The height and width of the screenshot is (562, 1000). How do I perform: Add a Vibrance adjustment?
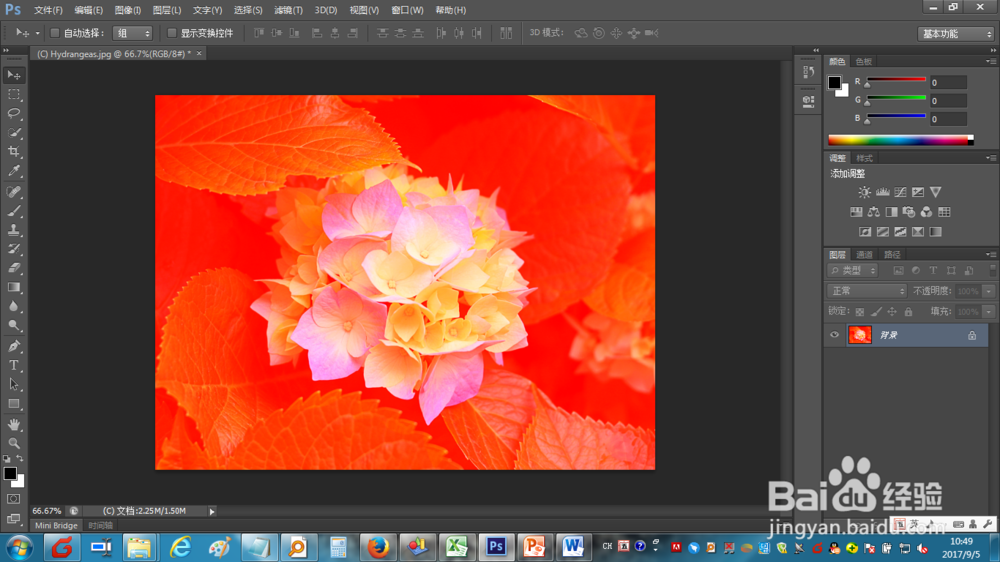click(x=936, y=192)
